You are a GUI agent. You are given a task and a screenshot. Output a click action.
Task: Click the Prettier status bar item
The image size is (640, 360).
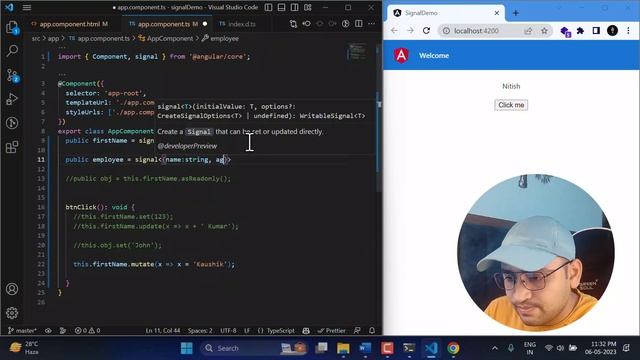[x=331, y=331]
